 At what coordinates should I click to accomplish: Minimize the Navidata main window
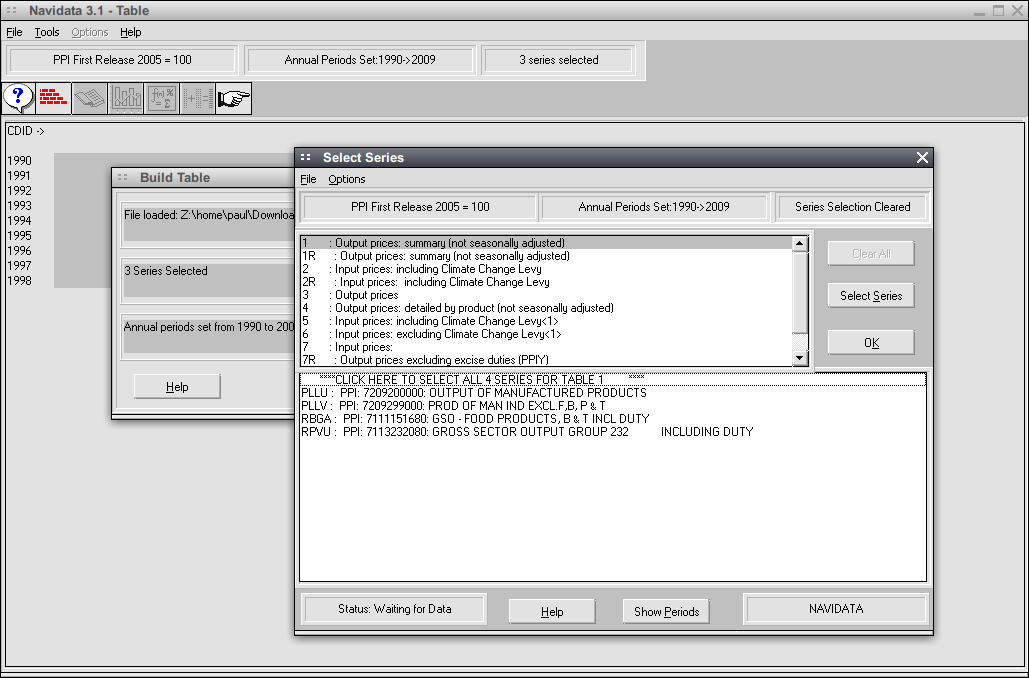tap(979, 11)
